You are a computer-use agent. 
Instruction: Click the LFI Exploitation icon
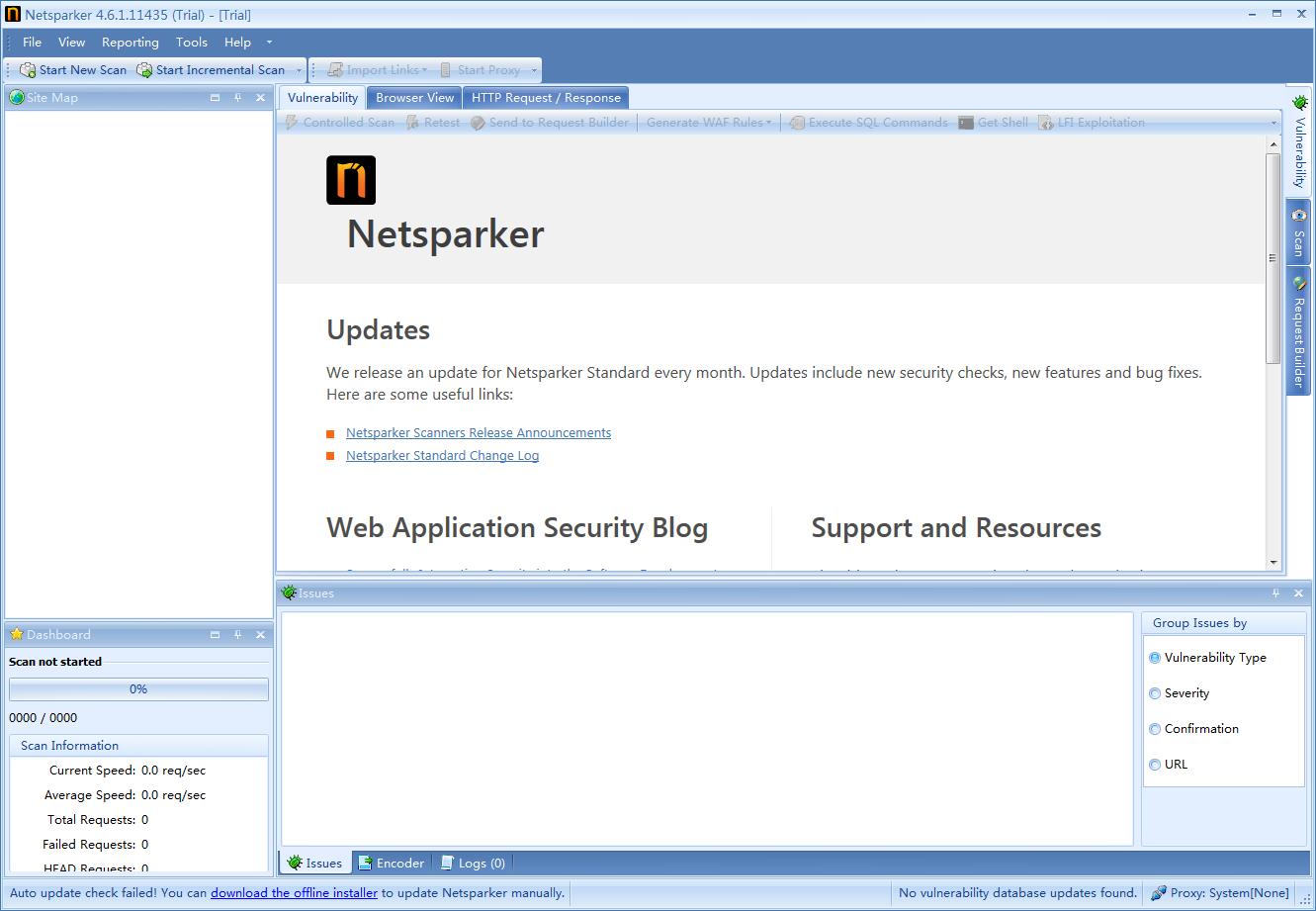click(x=1046, y=123)
